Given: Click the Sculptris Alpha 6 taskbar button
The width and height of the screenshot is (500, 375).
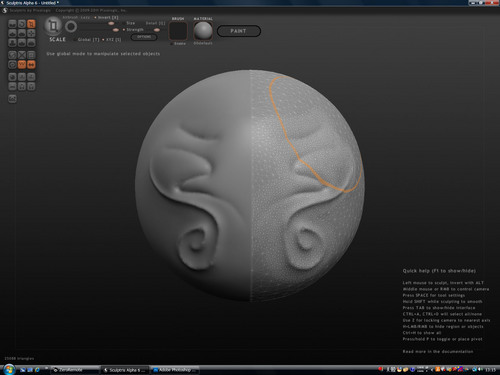Looking at the screenshot, I should pos(125,370).
